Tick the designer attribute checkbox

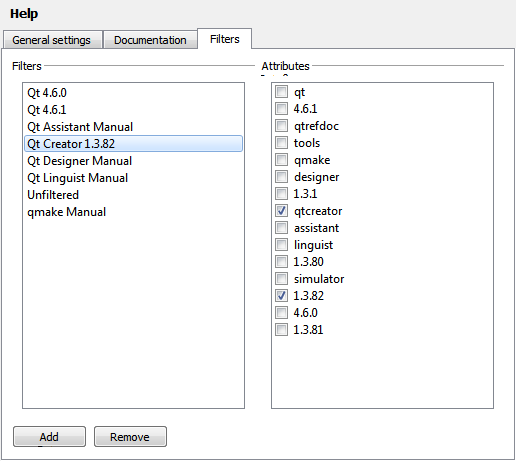(282, 177)
